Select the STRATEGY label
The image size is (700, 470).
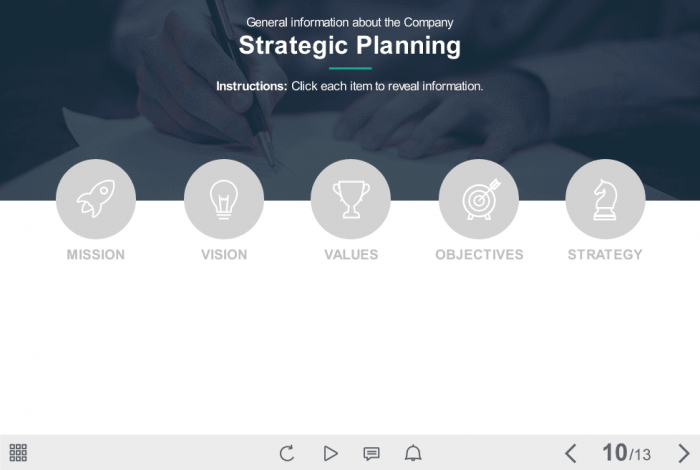click(x=605, y=255)
